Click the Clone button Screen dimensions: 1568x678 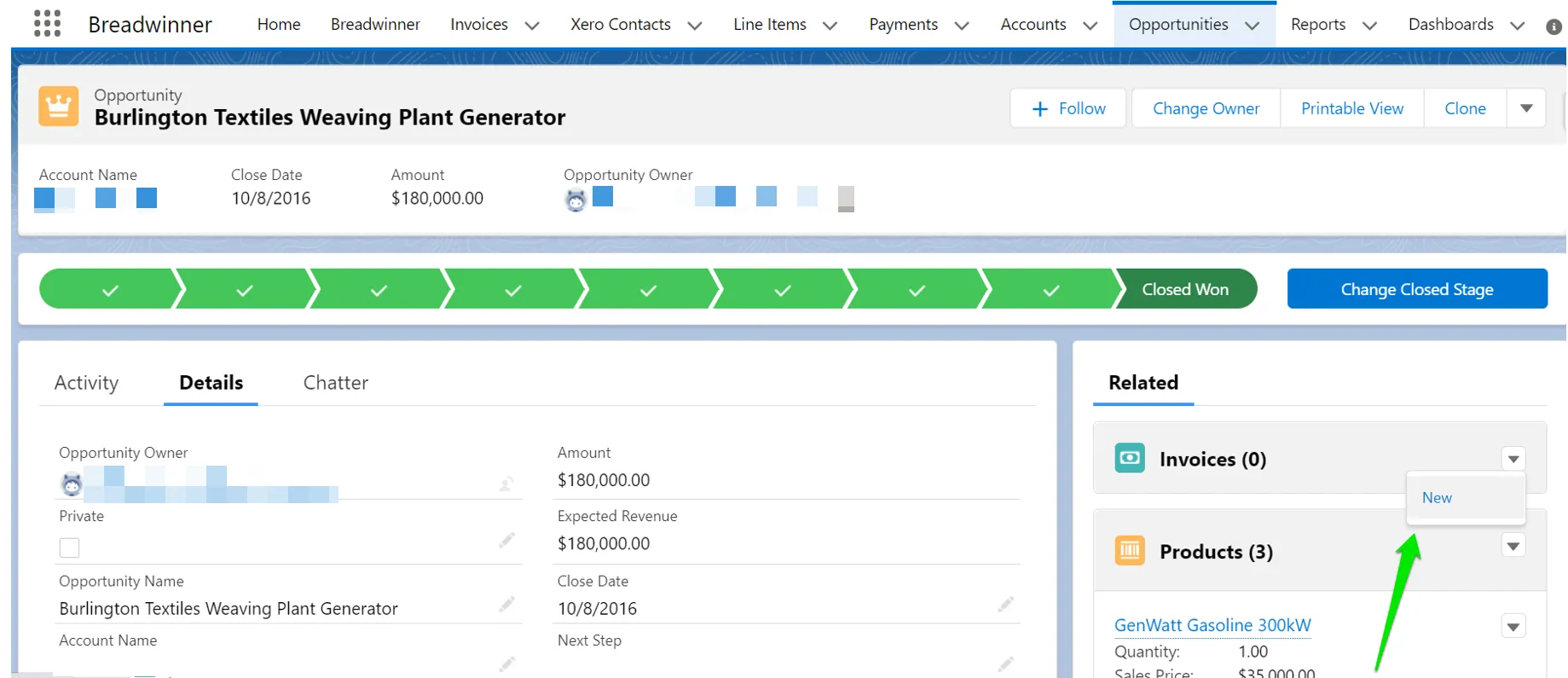(1465, 108)
